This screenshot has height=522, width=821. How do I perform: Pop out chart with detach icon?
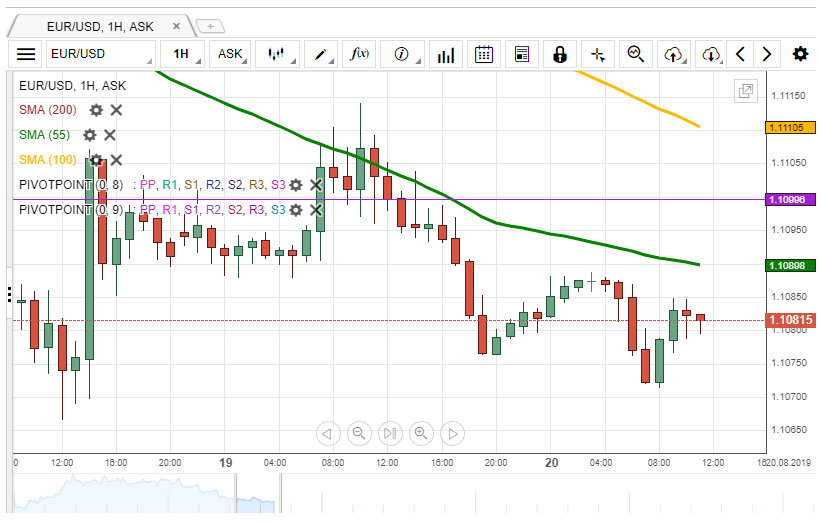click(x=746, y=92)
